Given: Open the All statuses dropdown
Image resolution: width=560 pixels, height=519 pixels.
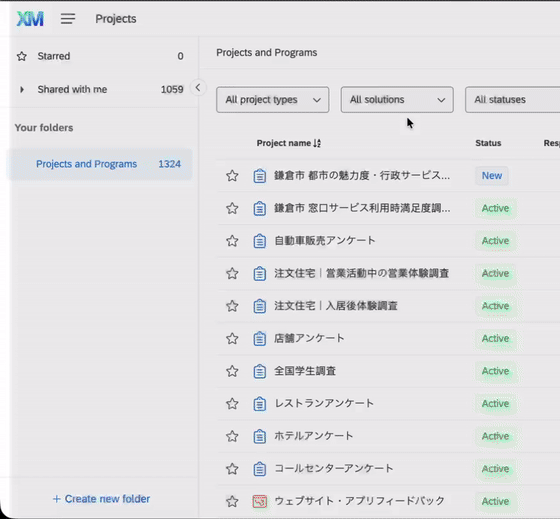Looking at the screenshot, I should coord(513,100).
